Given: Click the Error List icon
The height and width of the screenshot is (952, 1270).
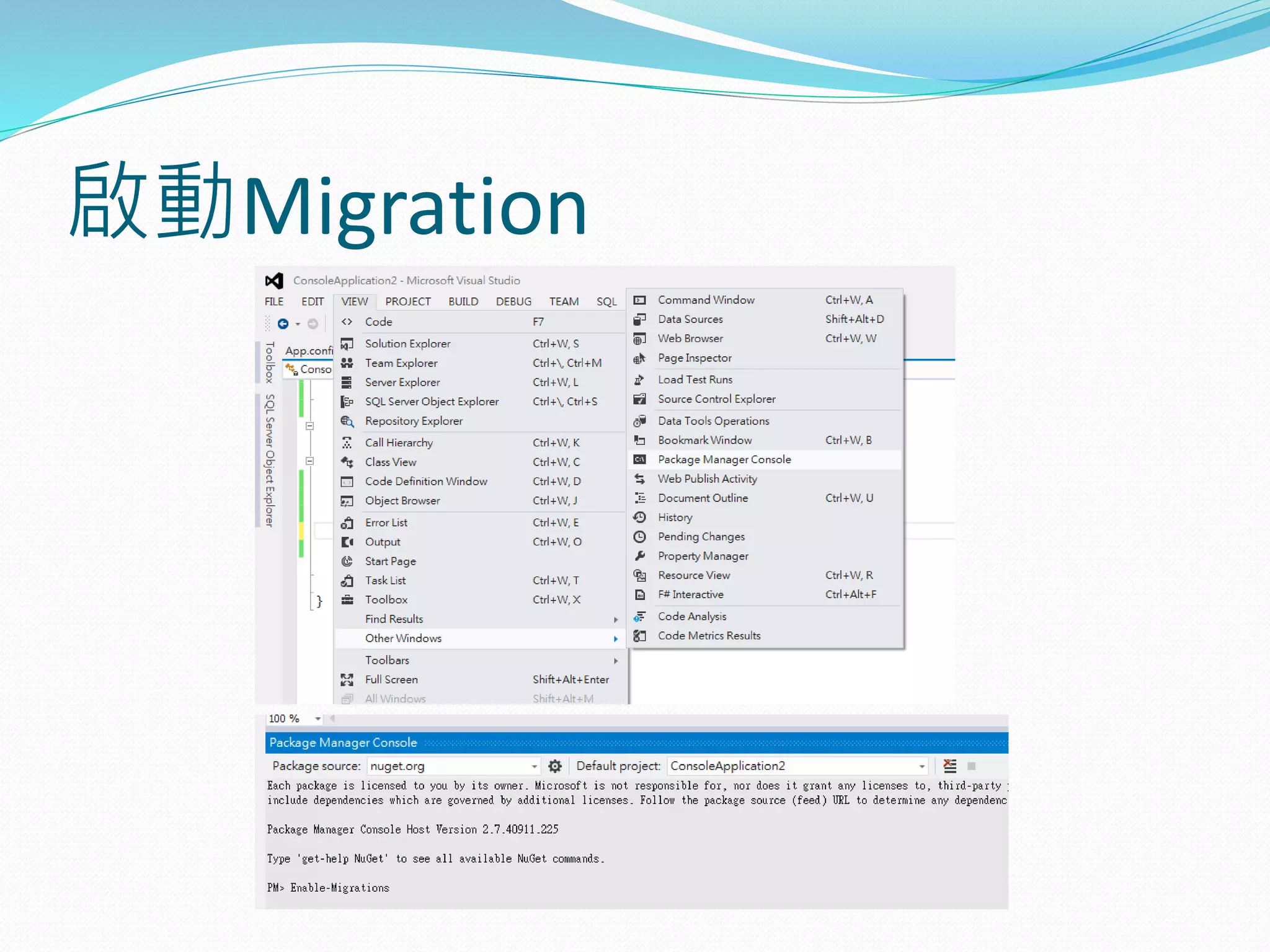Looking at the screenshot, I should point(347,522).
